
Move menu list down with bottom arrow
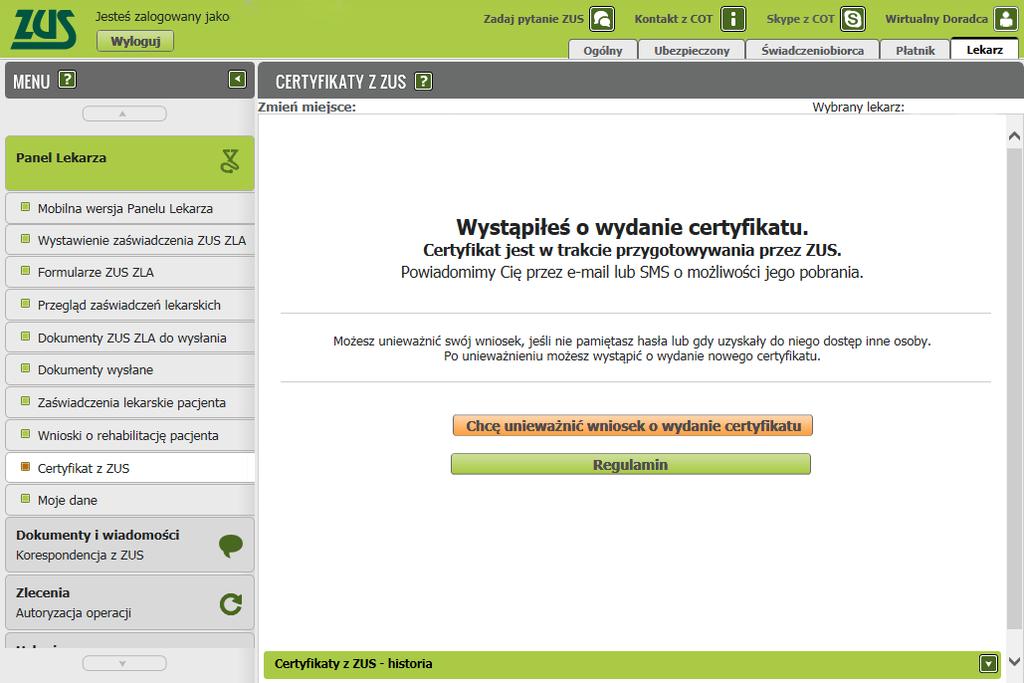click(x=124, y=663)
